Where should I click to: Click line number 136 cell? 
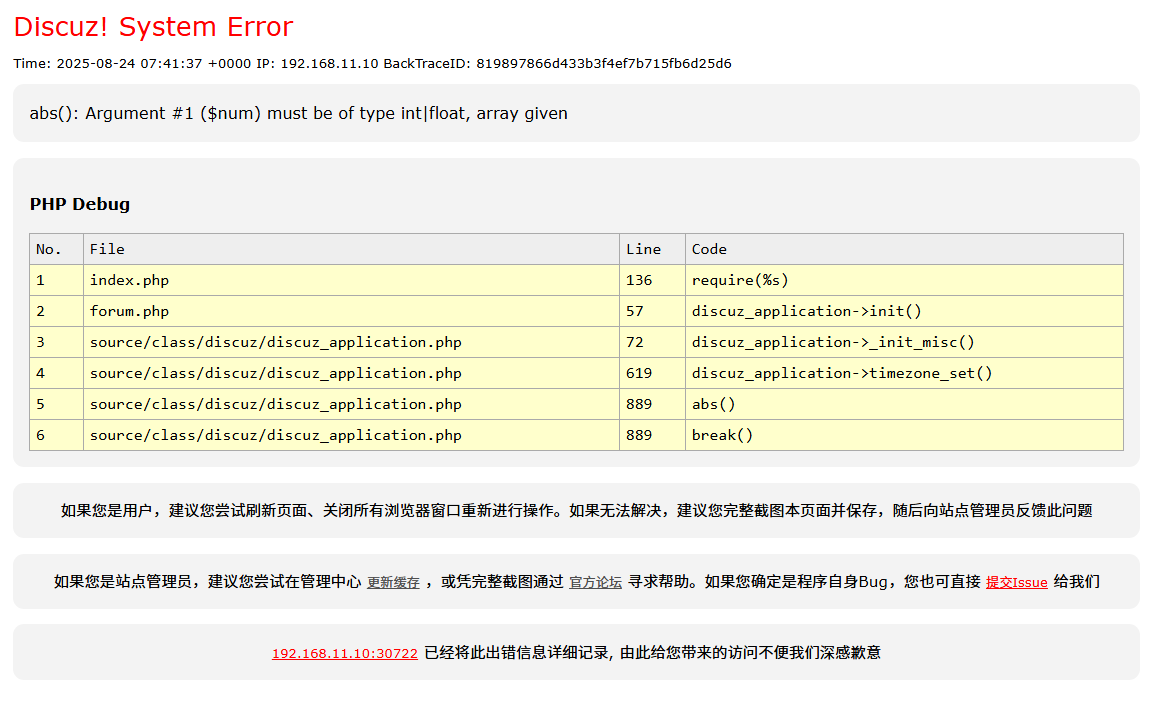652,280
